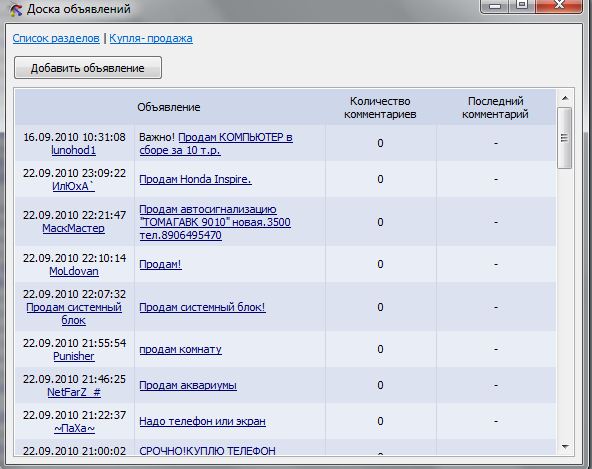View the lunohod1 user profile
The image size is (592, 469).
pyautogui.click(x=74, y=150)
